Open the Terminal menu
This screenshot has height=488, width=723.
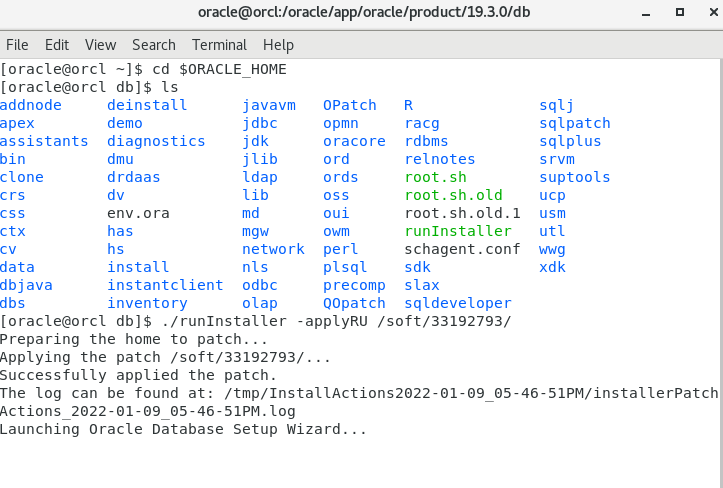[219, 45]
